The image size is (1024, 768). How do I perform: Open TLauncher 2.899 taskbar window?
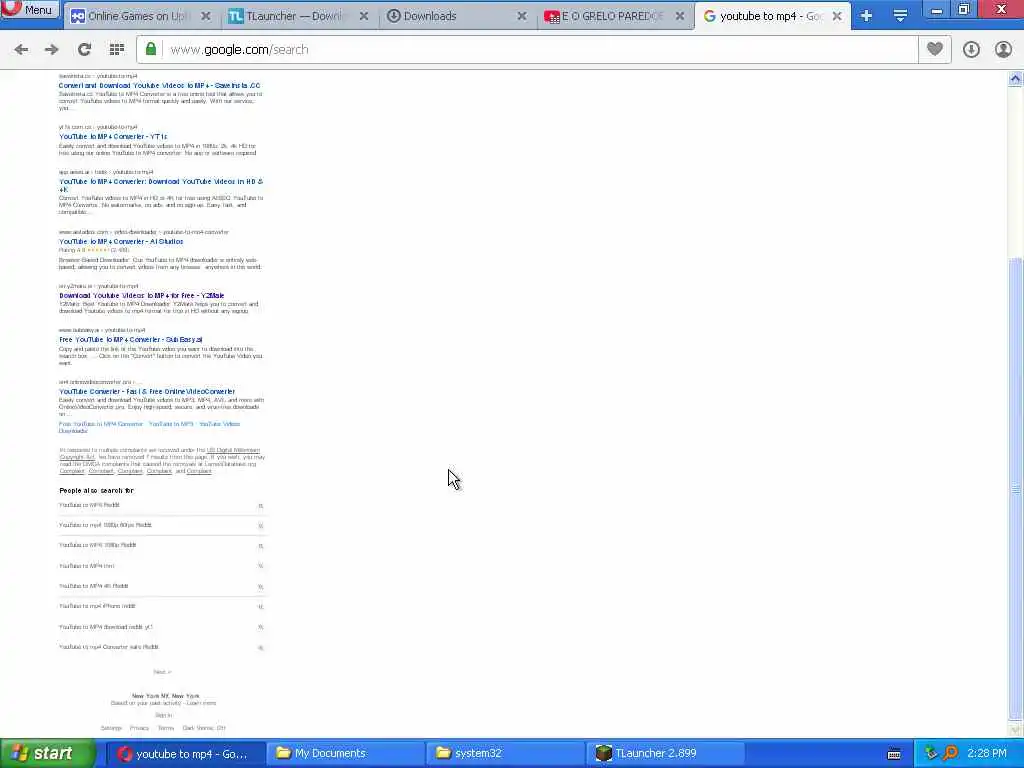click(665, 754)
